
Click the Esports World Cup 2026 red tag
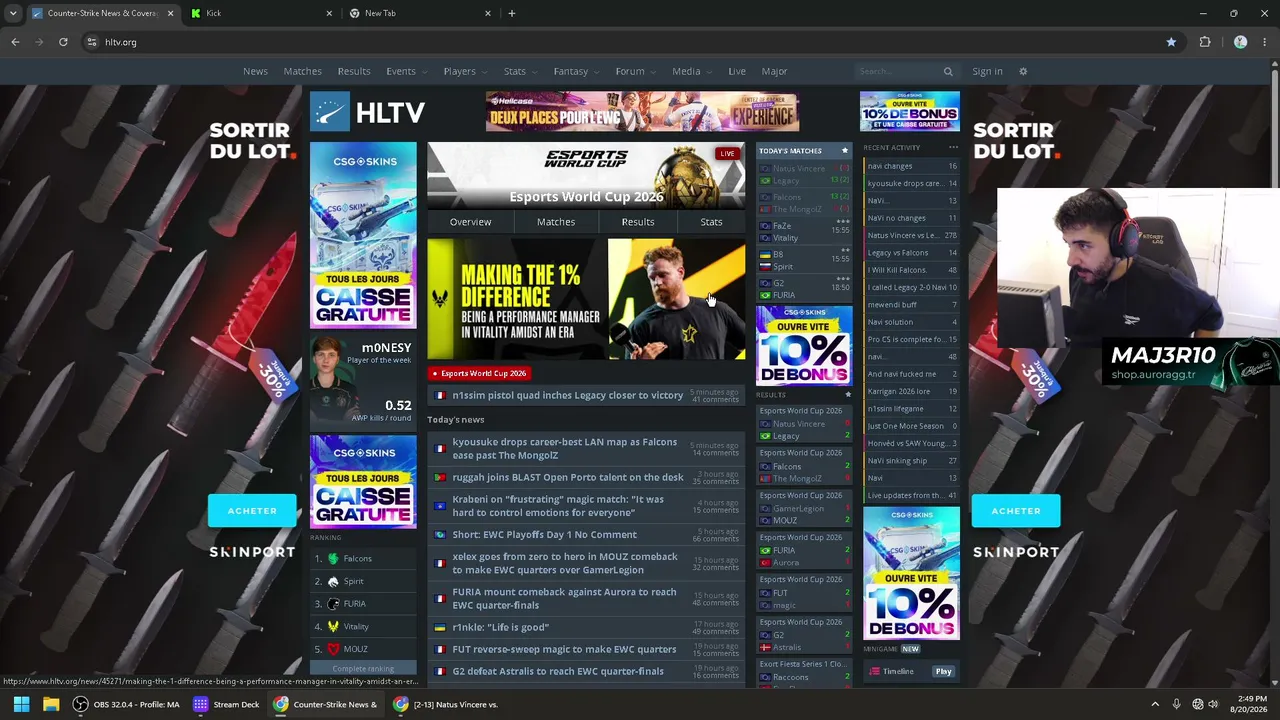click(x=478, y=373)
